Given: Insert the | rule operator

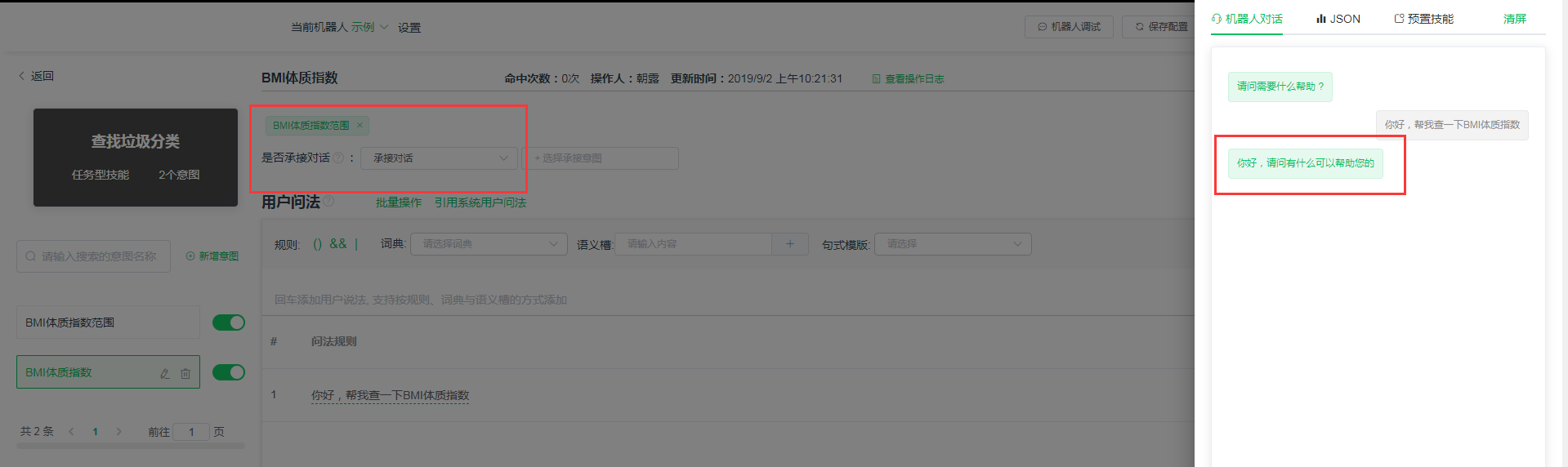Looking at the screenshot, I should click(x=356, y=243).
